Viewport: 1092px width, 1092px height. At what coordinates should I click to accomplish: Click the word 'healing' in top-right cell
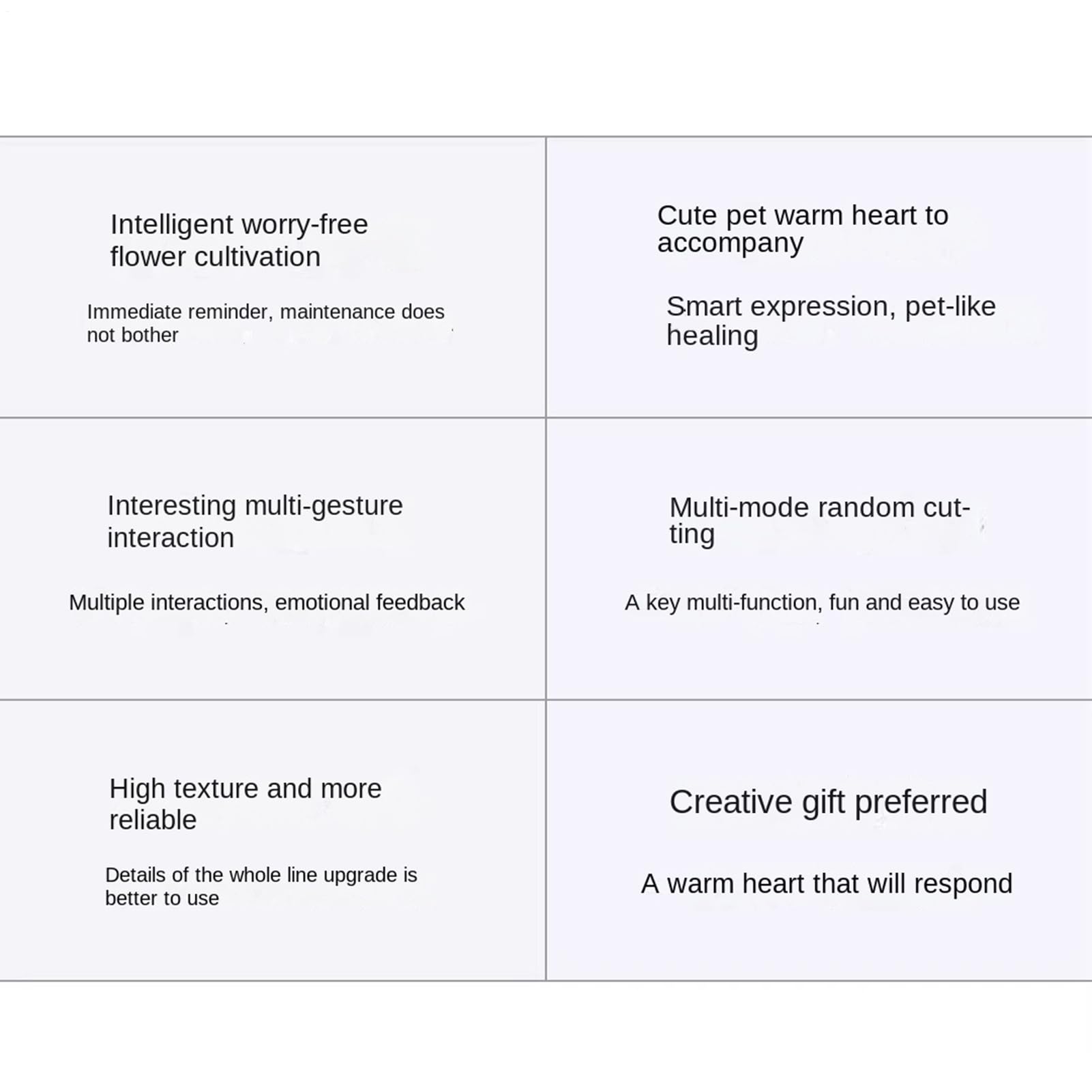(x=712, y=337)
